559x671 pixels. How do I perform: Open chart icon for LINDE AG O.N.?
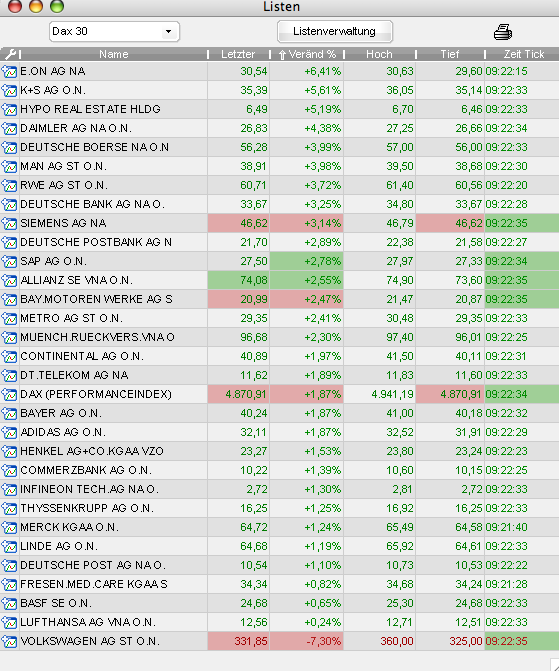[x=9, y=546]
